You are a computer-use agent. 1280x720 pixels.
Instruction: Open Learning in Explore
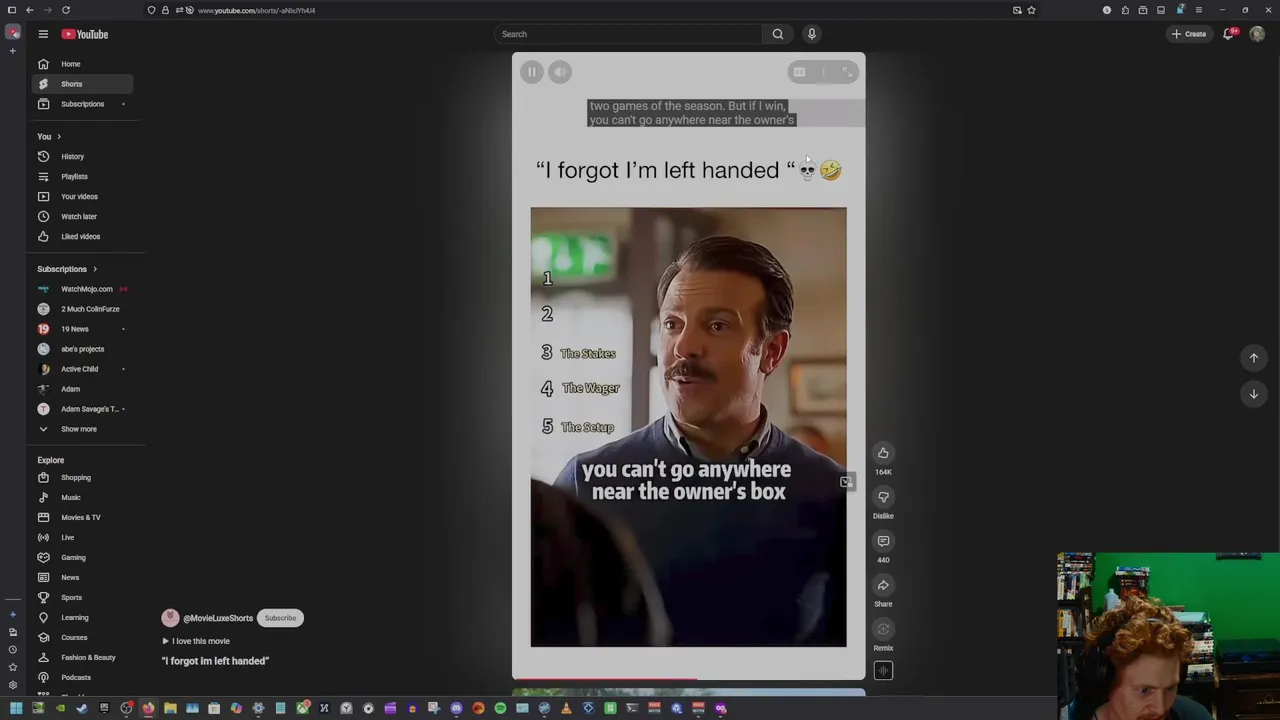pos(82,617)
